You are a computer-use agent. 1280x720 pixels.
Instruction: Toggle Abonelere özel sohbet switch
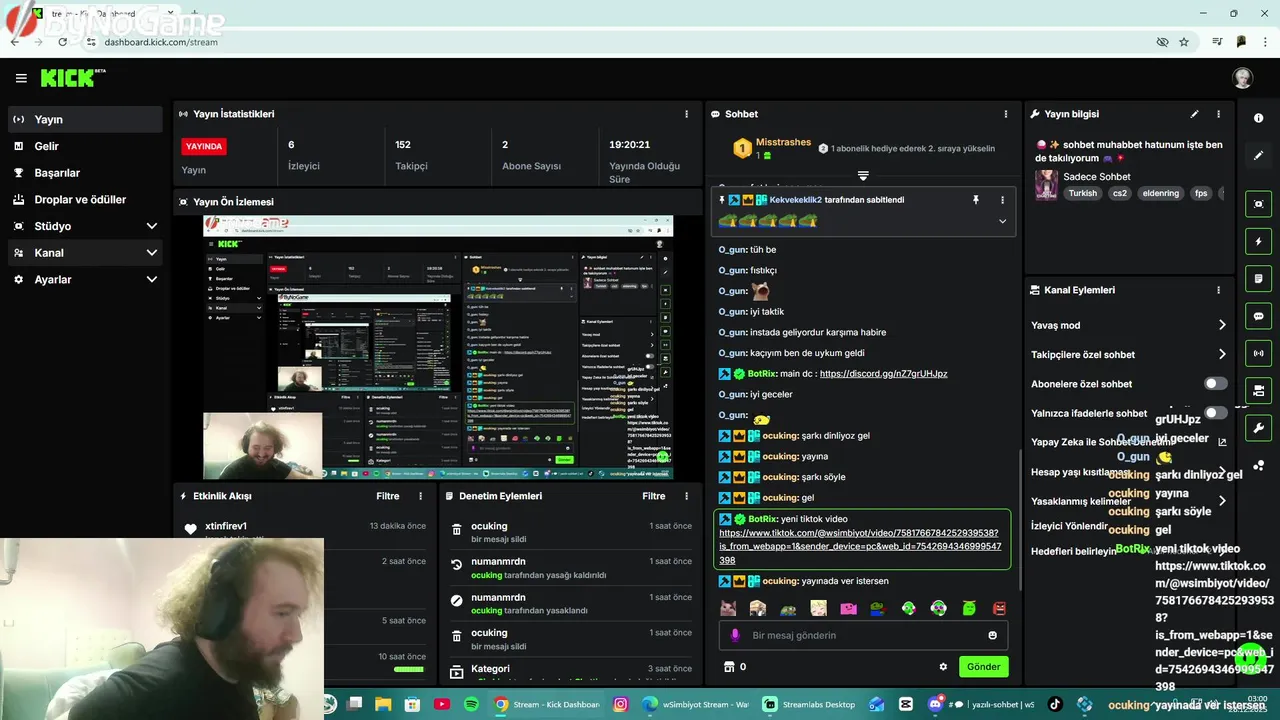(x=1215, y=384)
